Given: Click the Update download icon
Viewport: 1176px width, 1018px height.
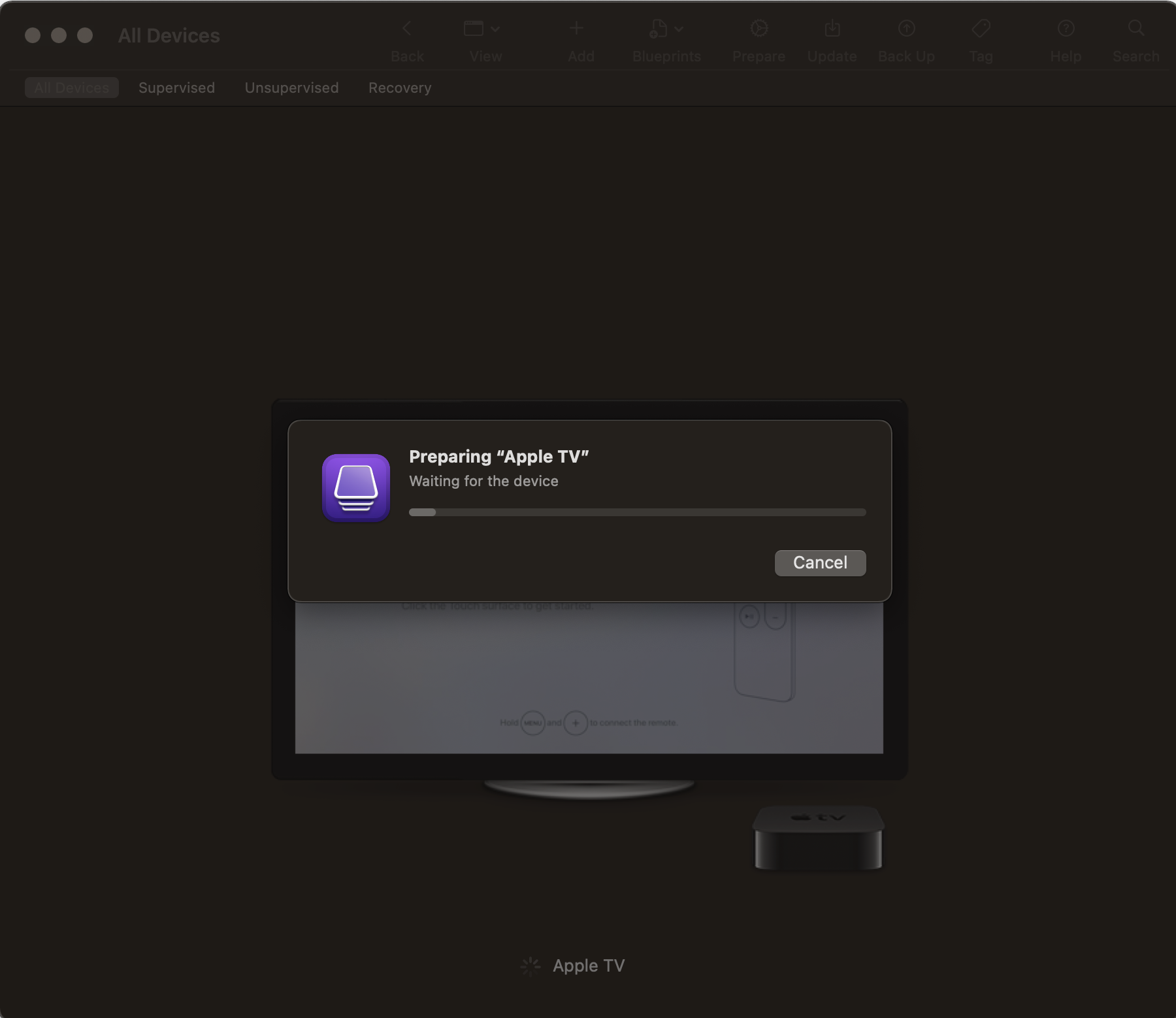Looking at the screenshot, I should [x=832, y=28].
